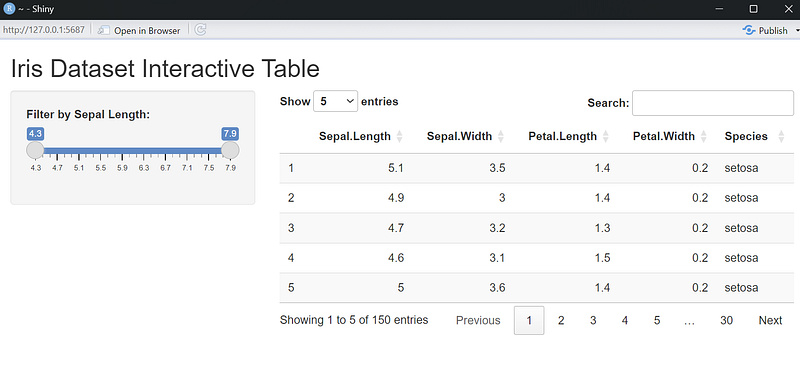Click cell value 5.1 in row 1
This screenshot has height=390, width=800.
pyautogui.click(x=396, y=168)
